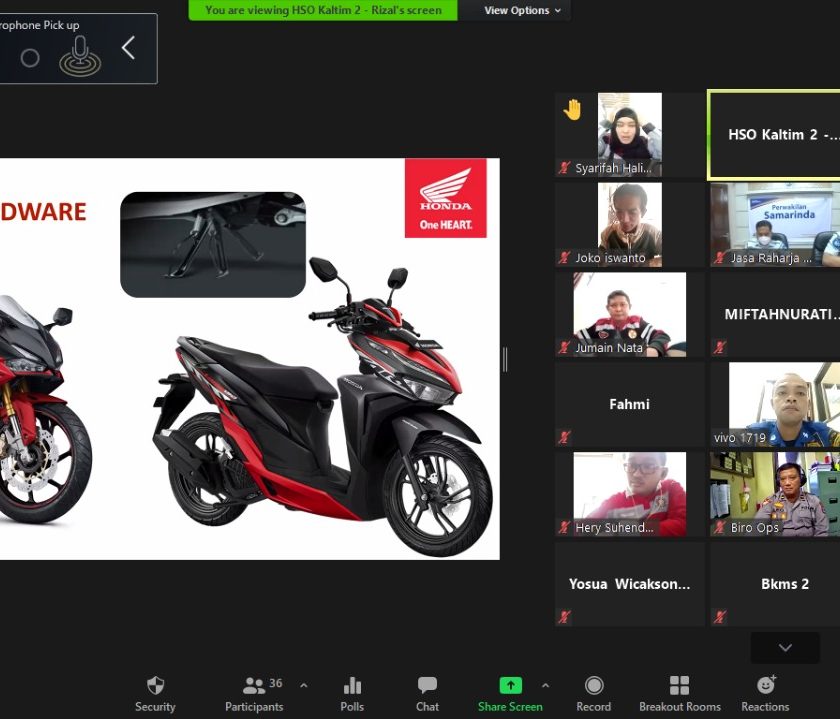Click the divider handle beside shared screen
This screenshot has width=840, height=719.
pyautogui.click(x=505, y=359)
